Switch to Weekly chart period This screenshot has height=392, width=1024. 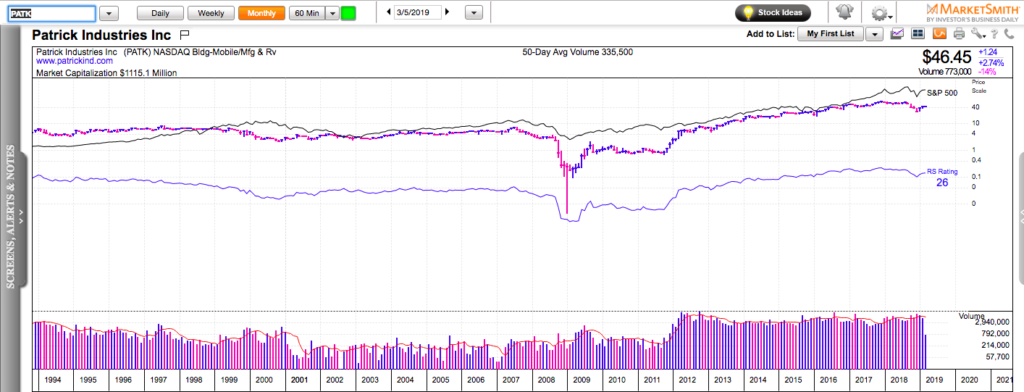coord(210,13)
